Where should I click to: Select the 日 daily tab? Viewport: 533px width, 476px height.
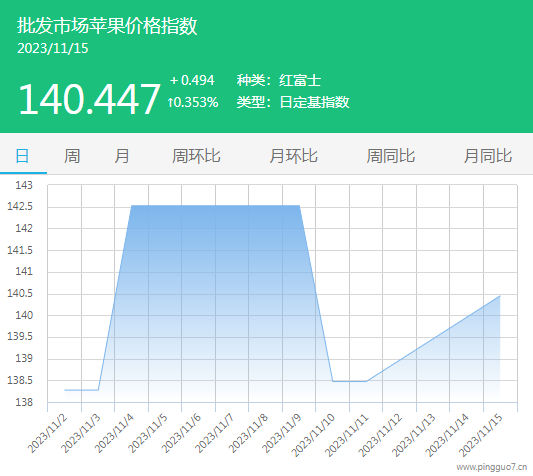coord(22,156)
